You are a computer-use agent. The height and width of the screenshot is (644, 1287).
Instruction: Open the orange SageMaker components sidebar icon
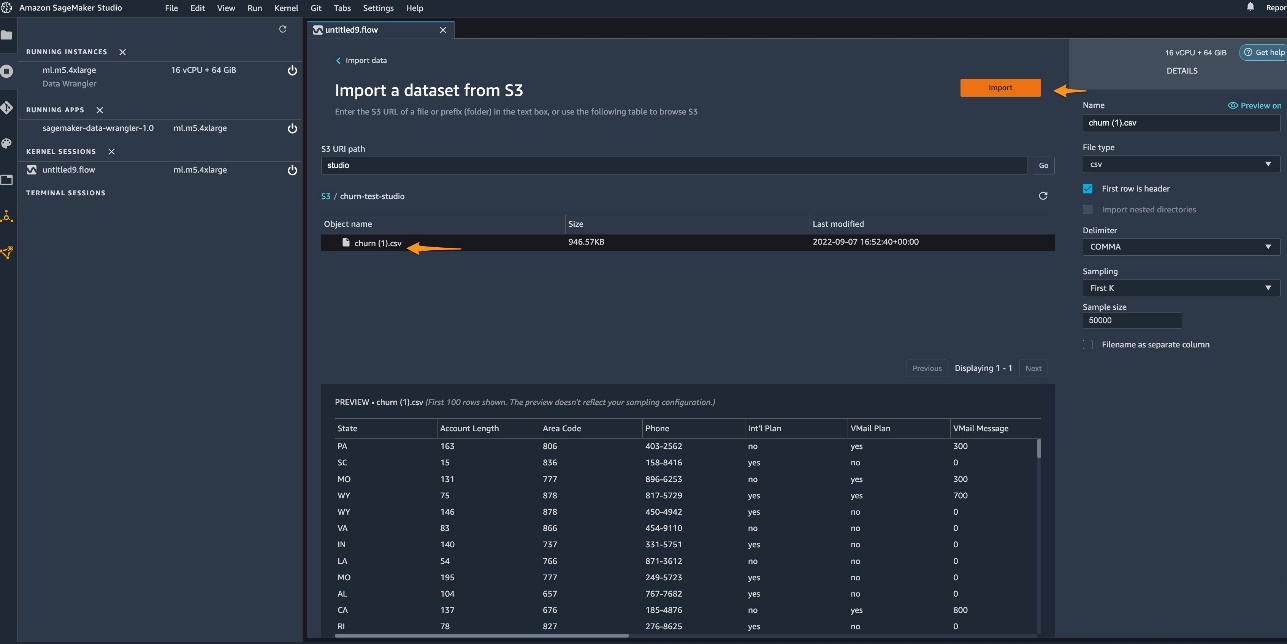point(7,216)
